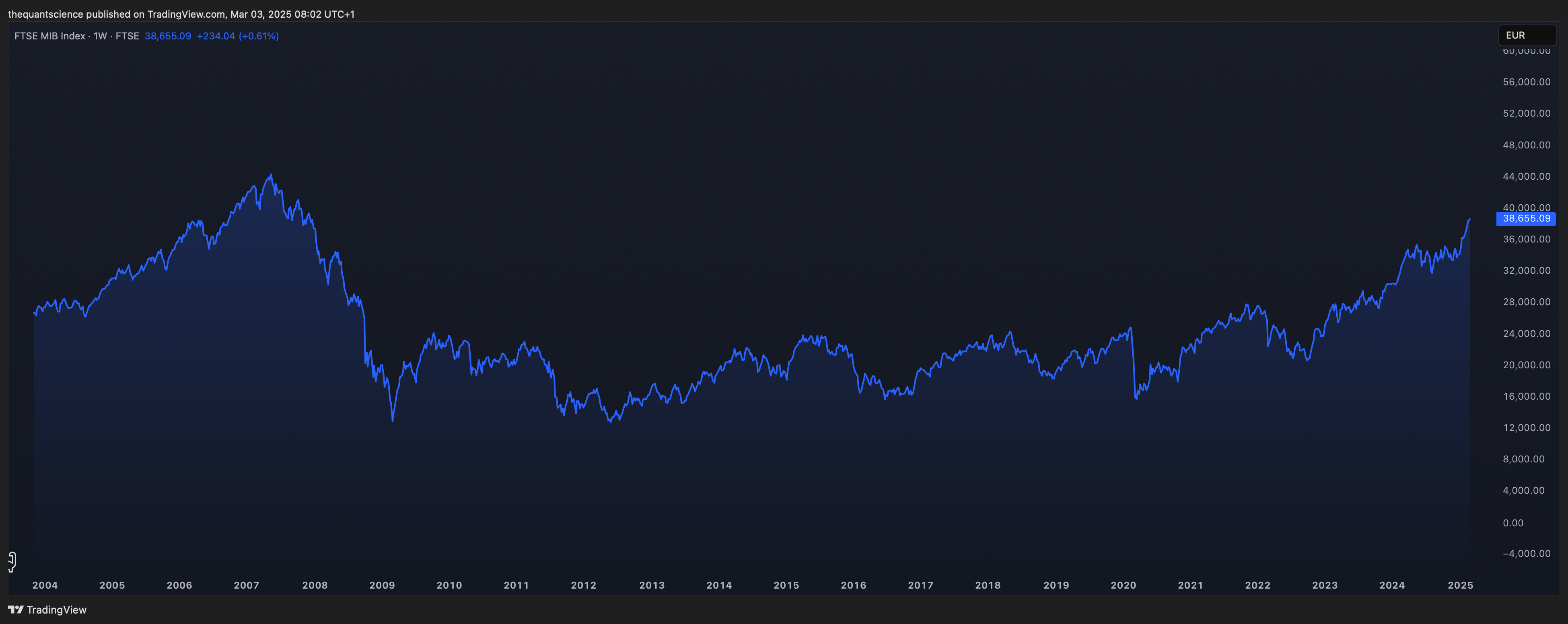Select the 2025 label on the time axis
This screenshot has height=624, width=1568.
[1460, 585]
